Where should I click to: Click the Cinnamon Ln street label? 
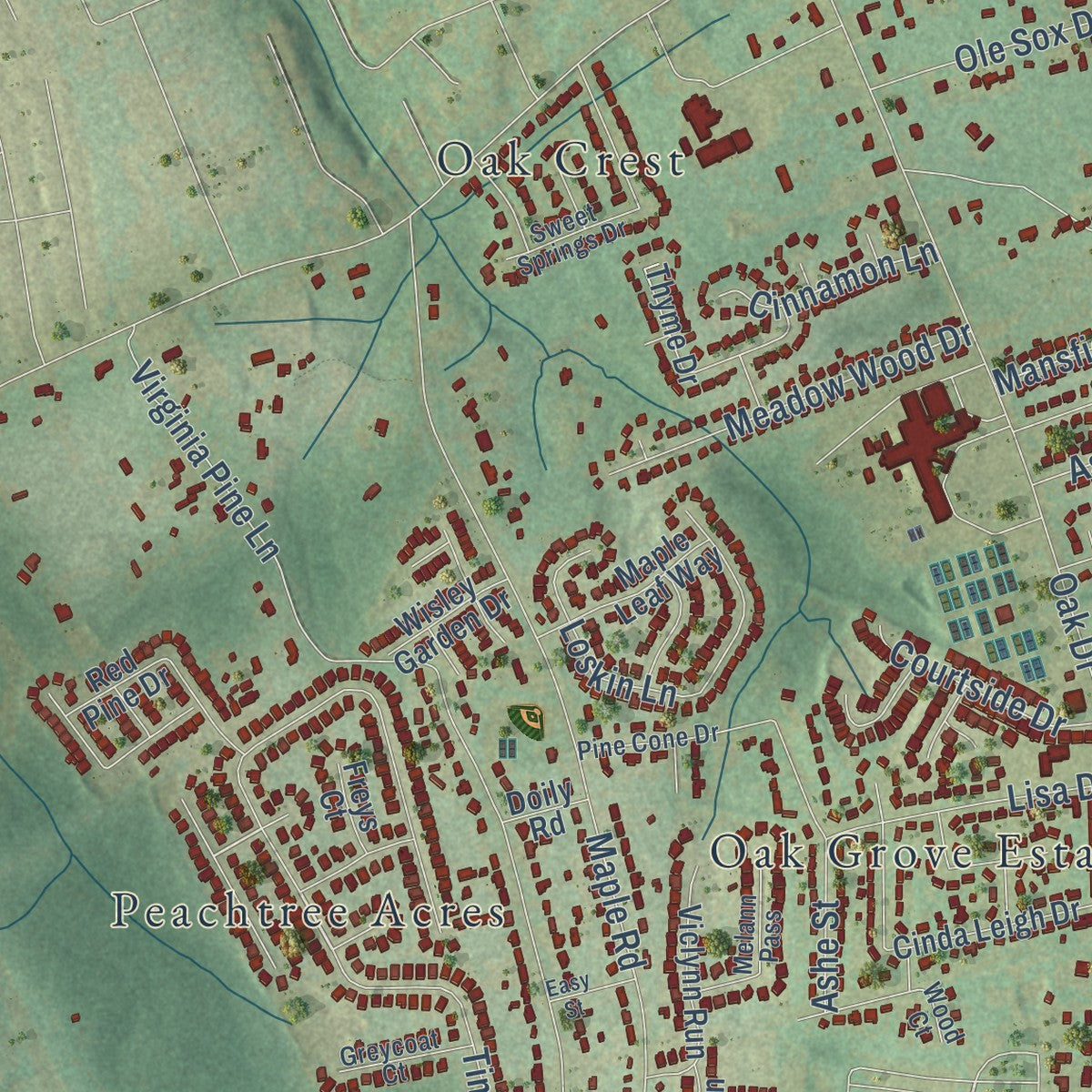(x=844, y=280)
